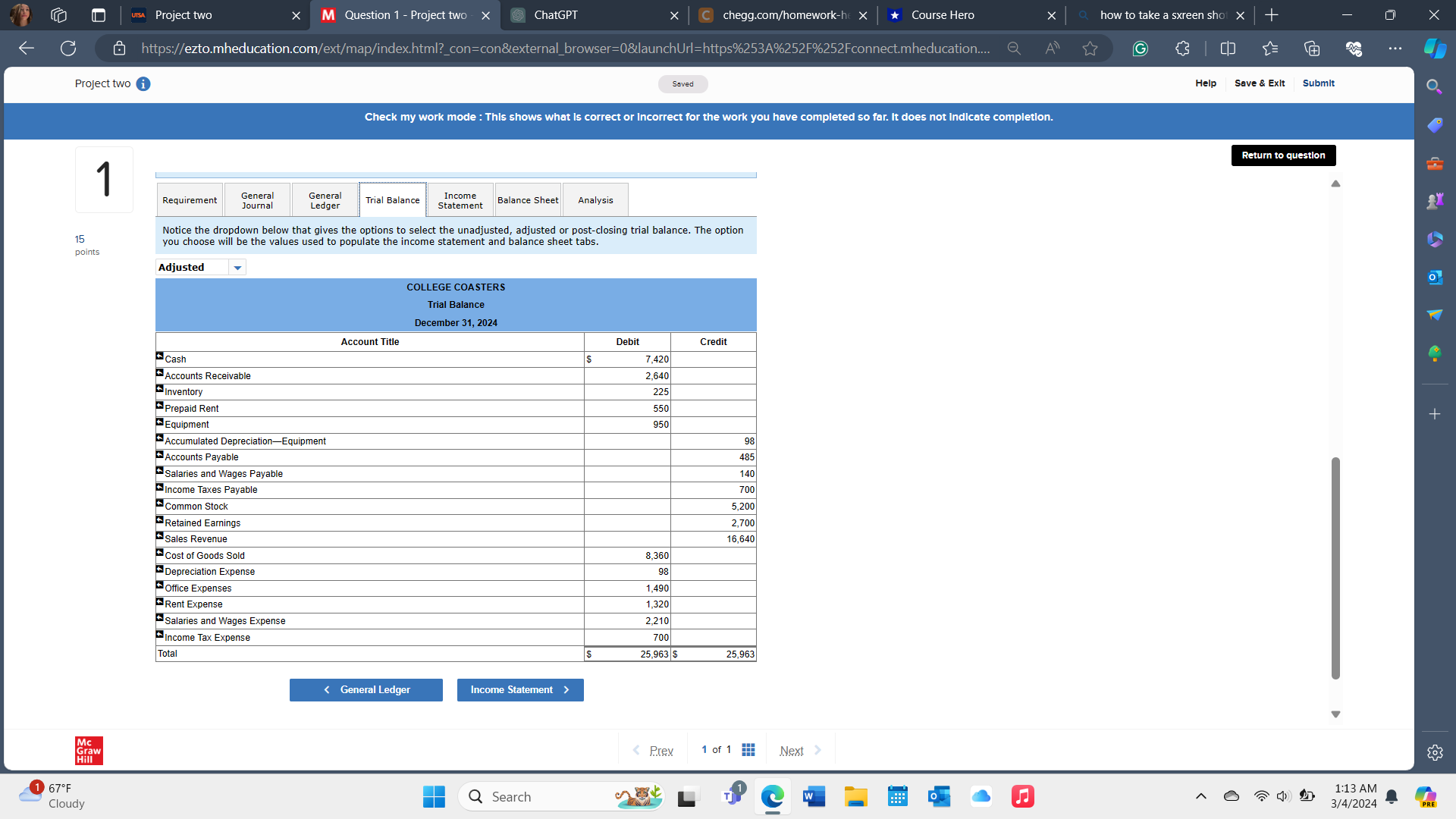Open the question grid navigator icon

click(748, 750)
